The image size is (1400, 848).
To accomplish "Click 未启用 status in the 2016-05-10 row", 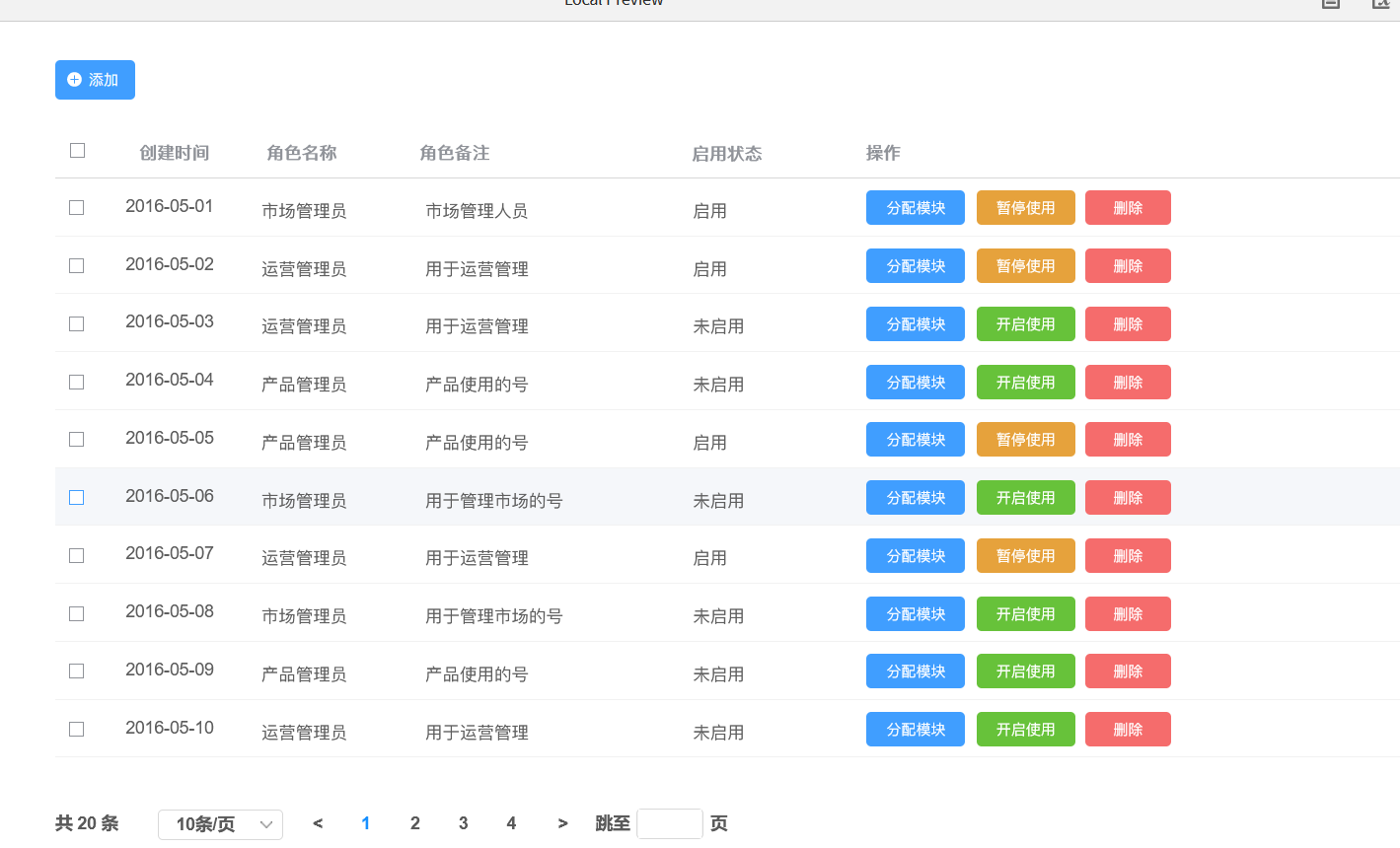I will point(718,733).
